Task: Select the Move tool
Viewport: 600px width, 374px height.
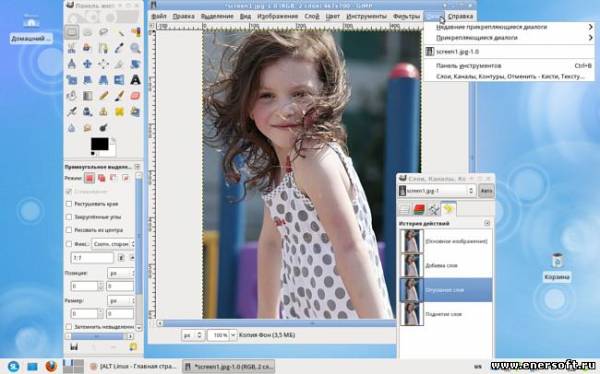Action: pos(88,64)
